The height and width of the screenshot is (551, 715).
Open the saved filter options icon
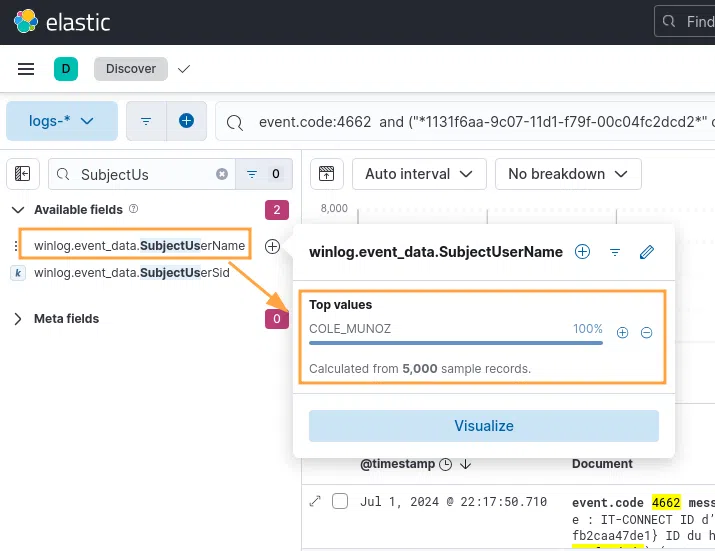[x=146, y=121]
